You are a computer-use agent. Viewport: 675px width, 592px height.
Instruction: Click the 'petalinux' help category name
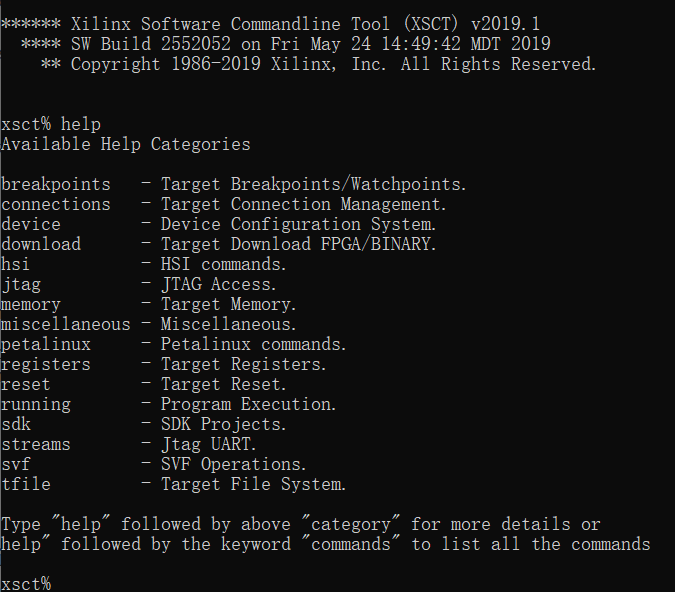click(46, 344)
